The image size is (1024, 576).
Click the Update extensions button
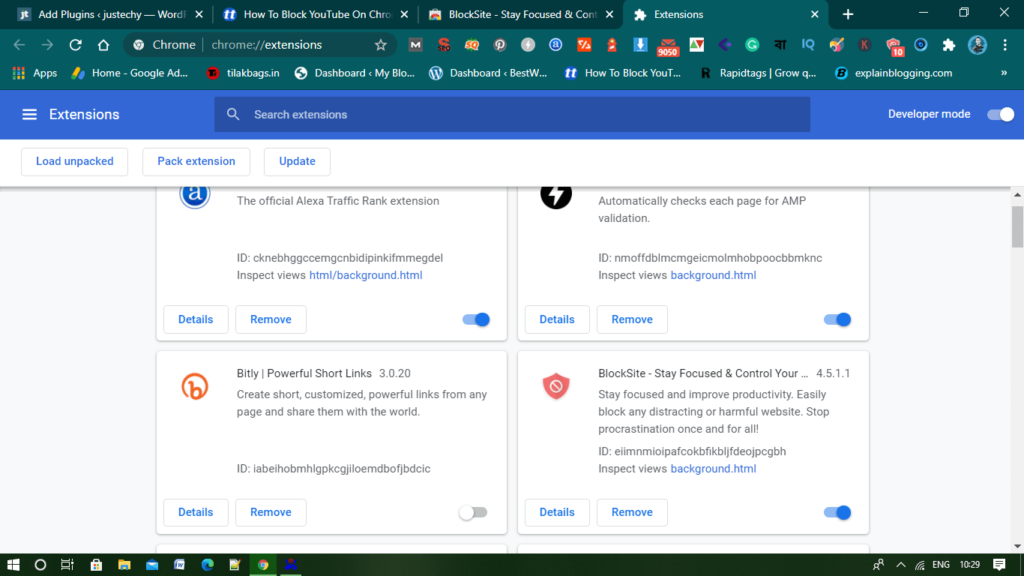(x=297, y=161)
